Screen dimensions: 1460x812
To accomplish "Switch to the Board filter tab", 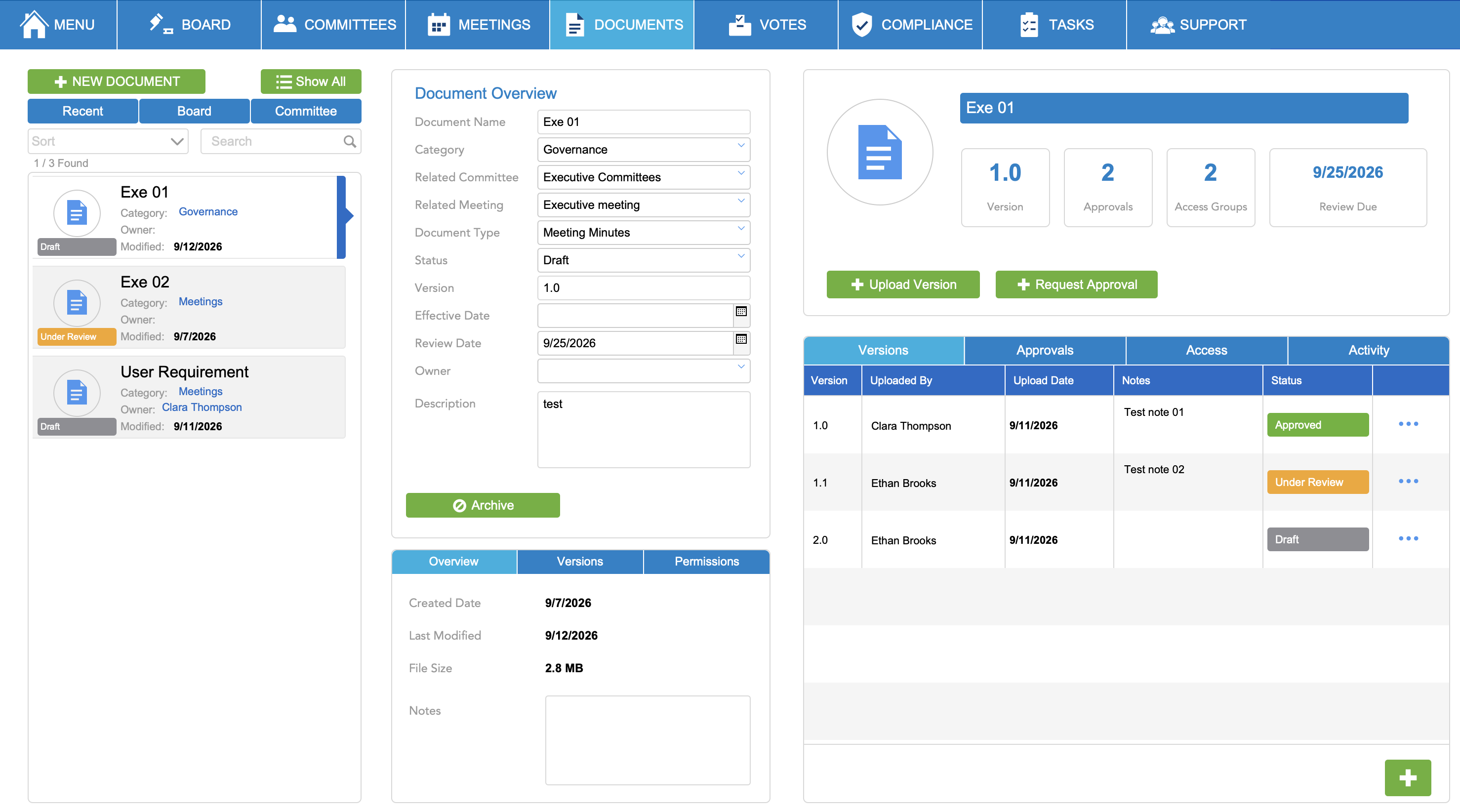I will tap(195, 111).
